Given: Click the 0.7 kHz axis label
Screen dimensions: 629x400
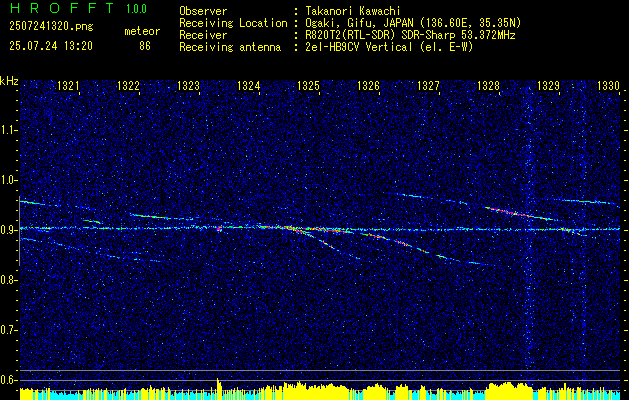Looking at the screenshot, I should coord(8,330).
